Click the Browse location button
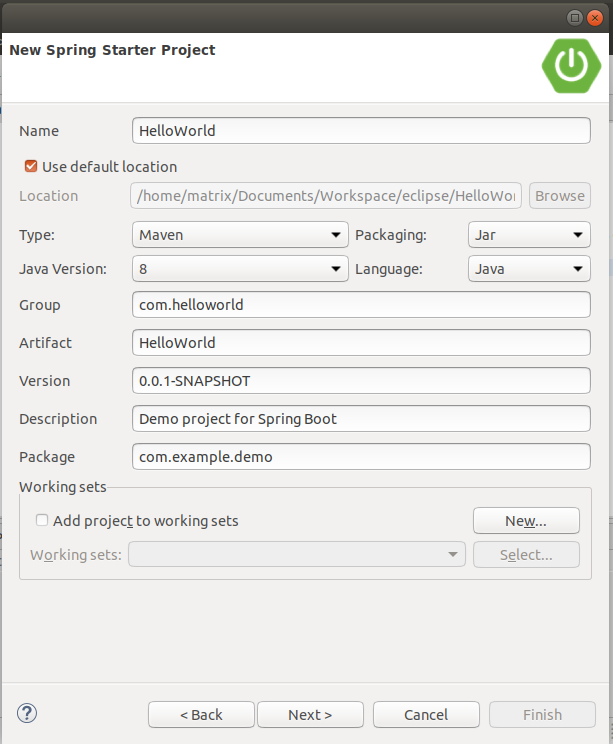 (x=560, y=195)
